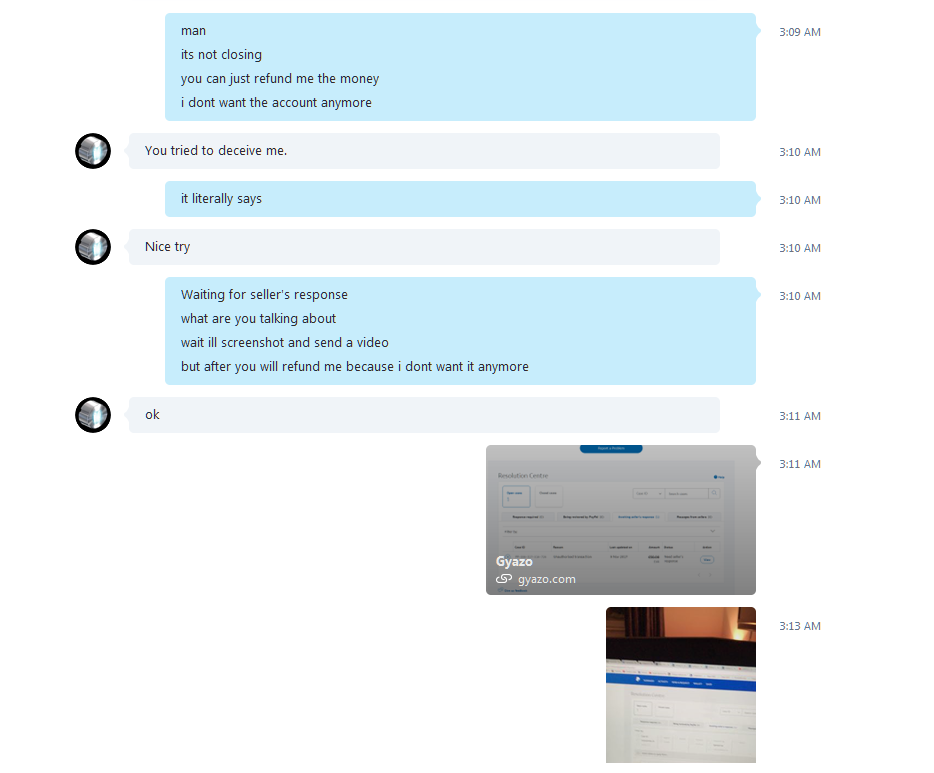Open the laptop photo sent at 3:13 AM
Viewport: 934px width, 773px height.
pos(681,685)
